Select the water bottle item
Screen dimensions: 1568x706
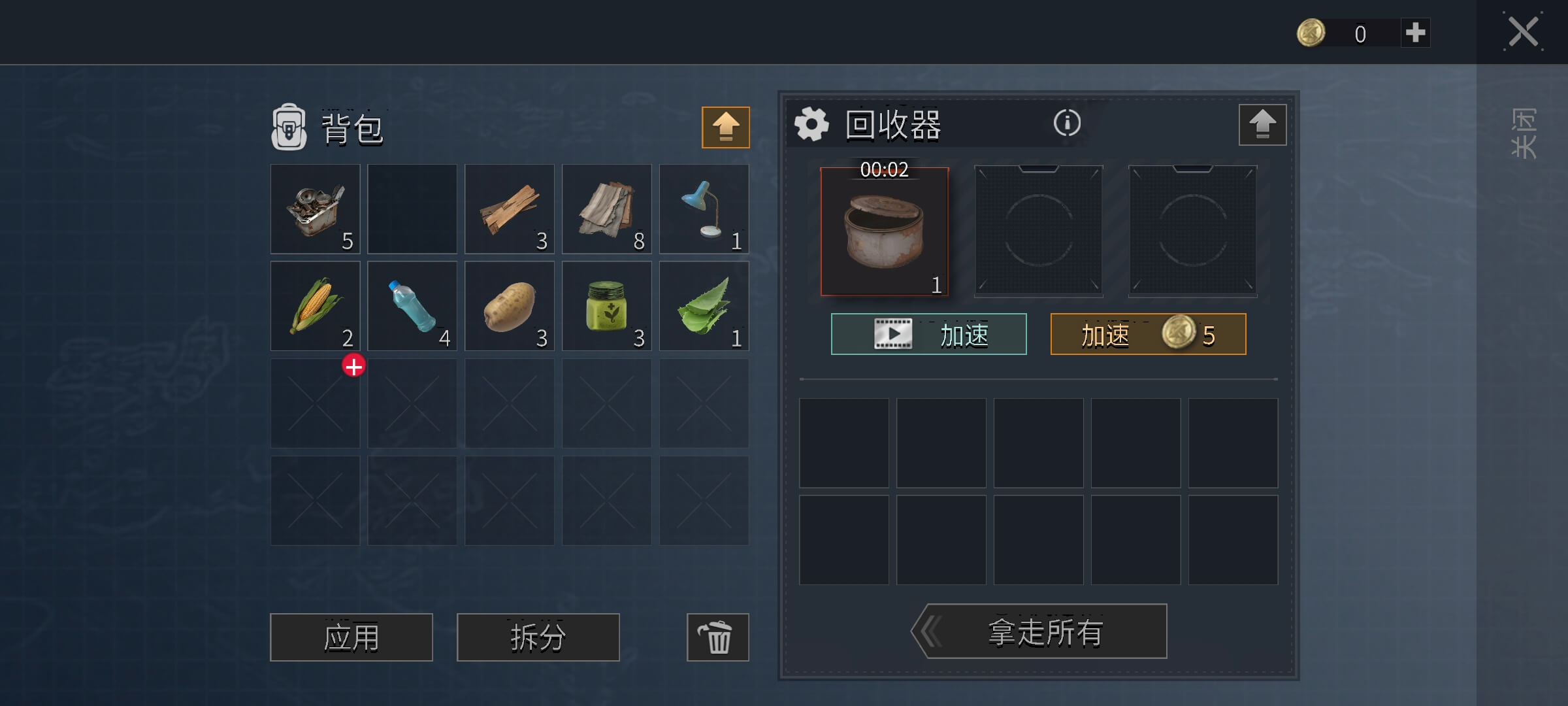412,306
